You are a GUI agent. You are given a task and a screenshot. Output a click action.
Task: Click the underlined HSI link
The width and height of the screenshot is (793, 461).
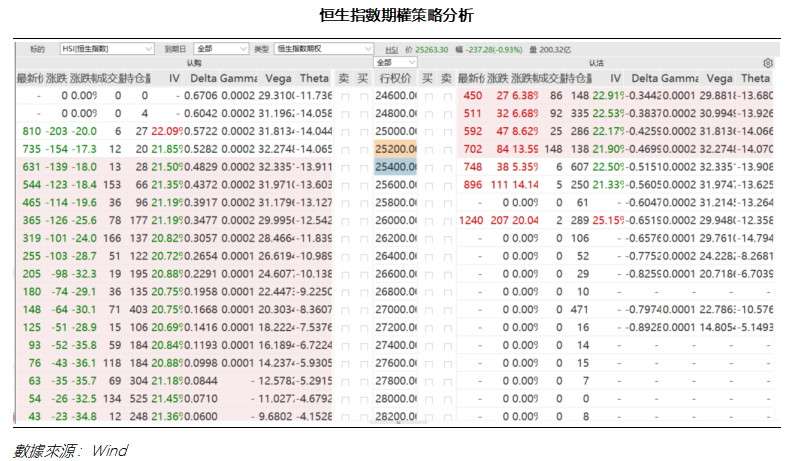tap(391, 50)
